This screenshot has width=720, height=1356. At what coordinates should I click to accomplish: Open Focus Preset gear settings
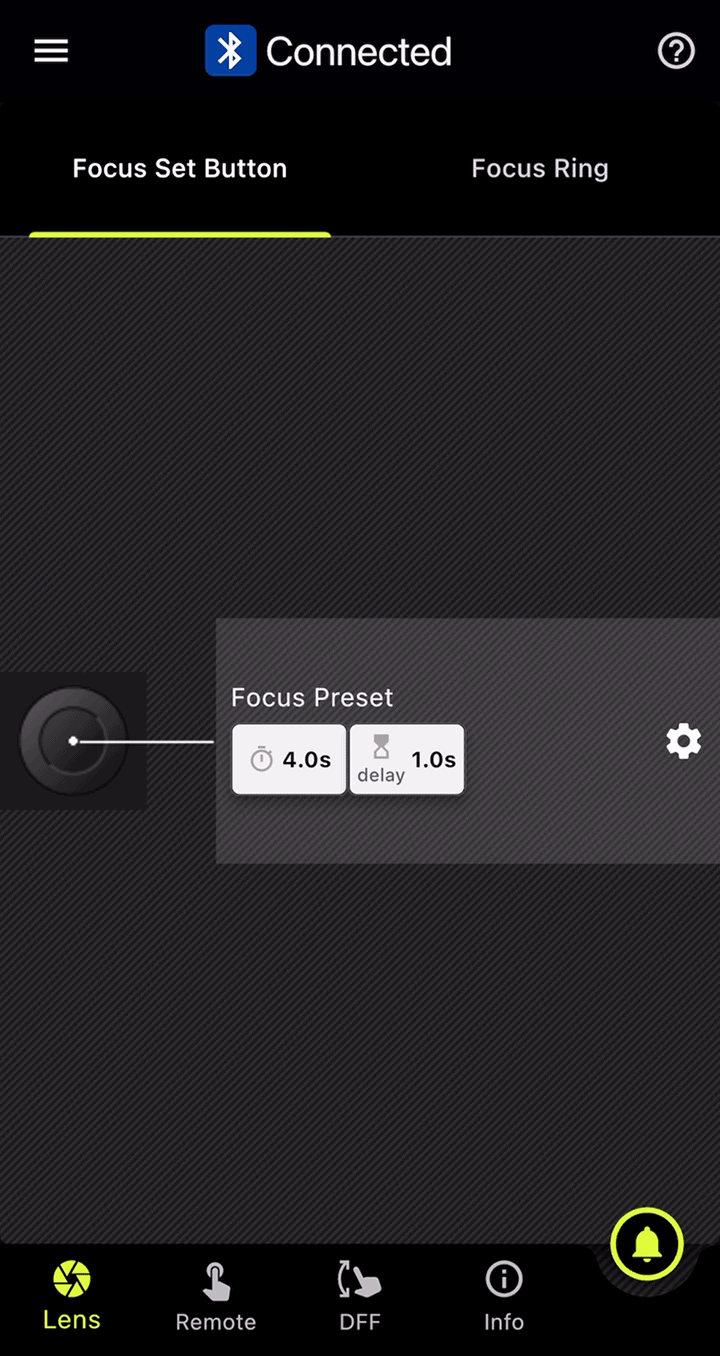[x=684, y=741]
